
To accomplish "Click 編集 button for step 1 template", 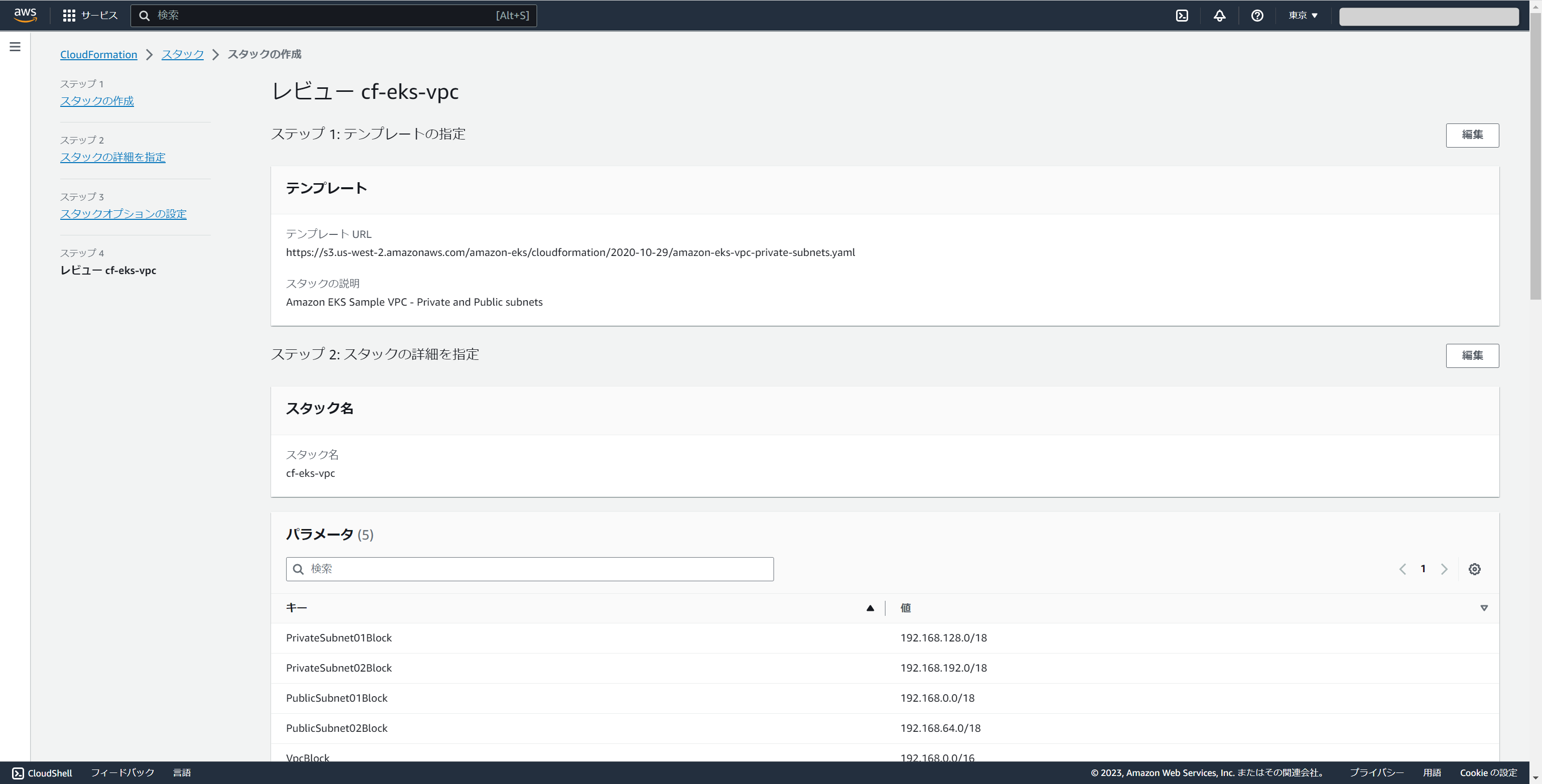I will pos(1472,135).
